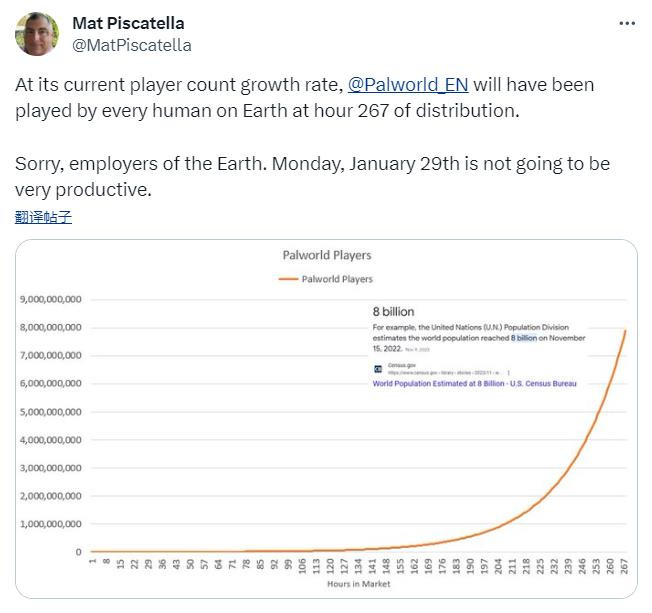Viewport: 652px width, 613px height.
Task: Open World Population Estimated at 8 Billion link
Action: pos(474,383)
